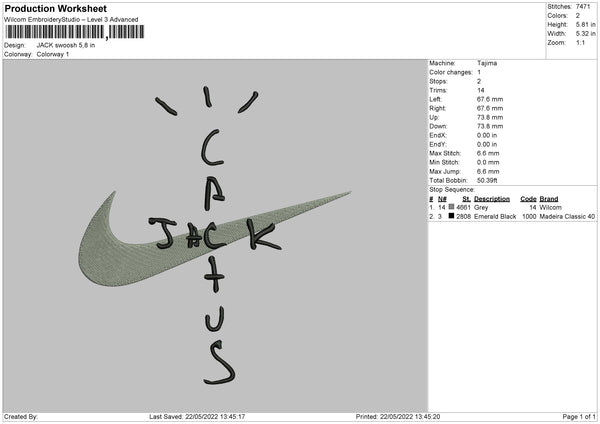Image resolution: width=600 pixels, height=424 pixels.
Task: Click the "Colors:" label in top-right summary
Action: click(557, 16)
